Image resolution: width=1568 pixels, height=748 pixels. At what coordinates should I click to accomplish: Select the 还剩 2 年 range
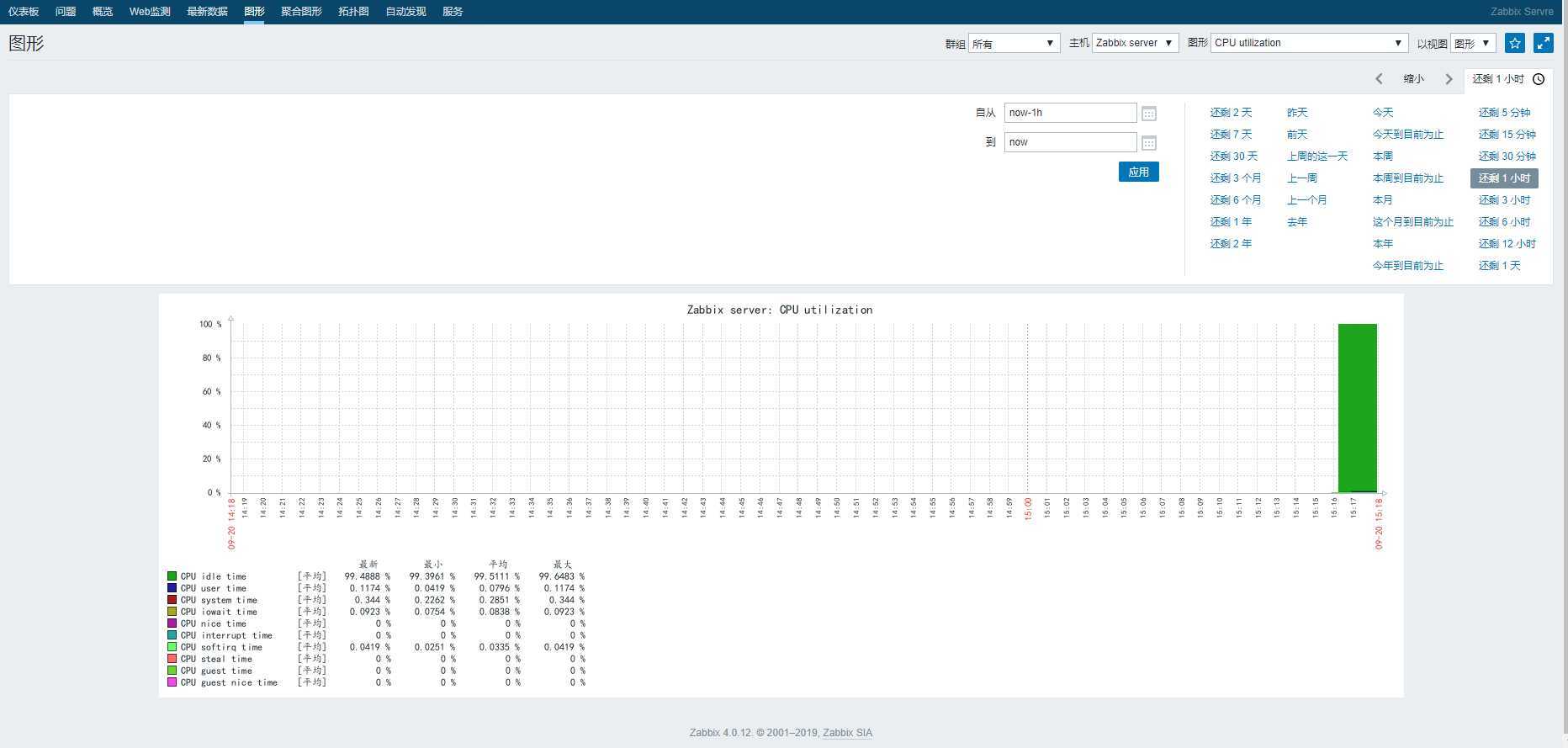[x=1231, y=244]
